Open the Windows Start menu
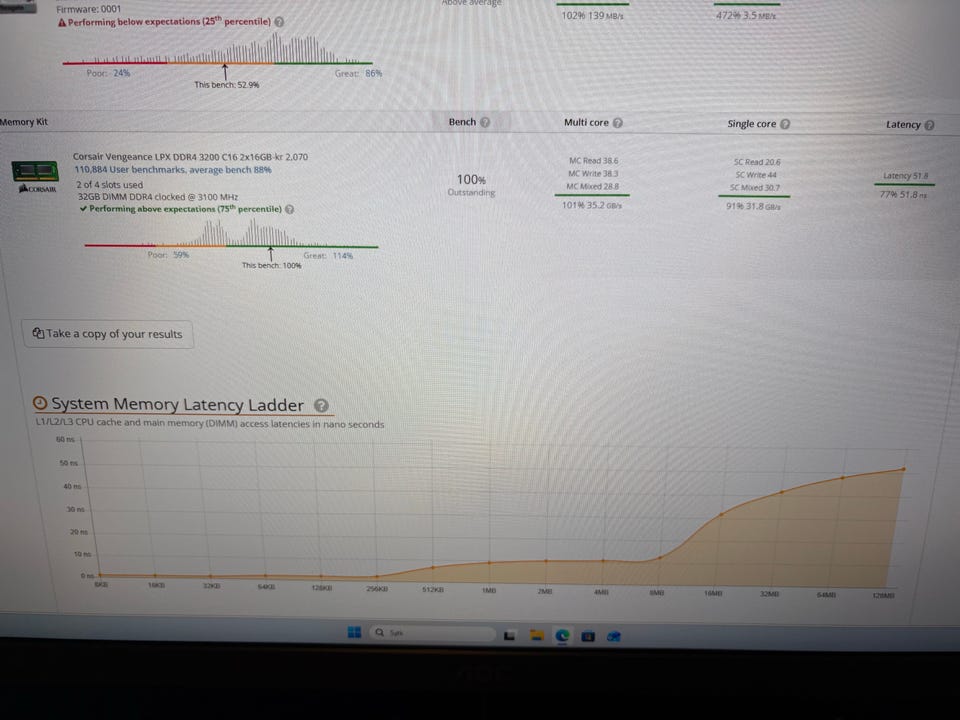The height and width of the screenshot is (720, 960). coord(354,632)
